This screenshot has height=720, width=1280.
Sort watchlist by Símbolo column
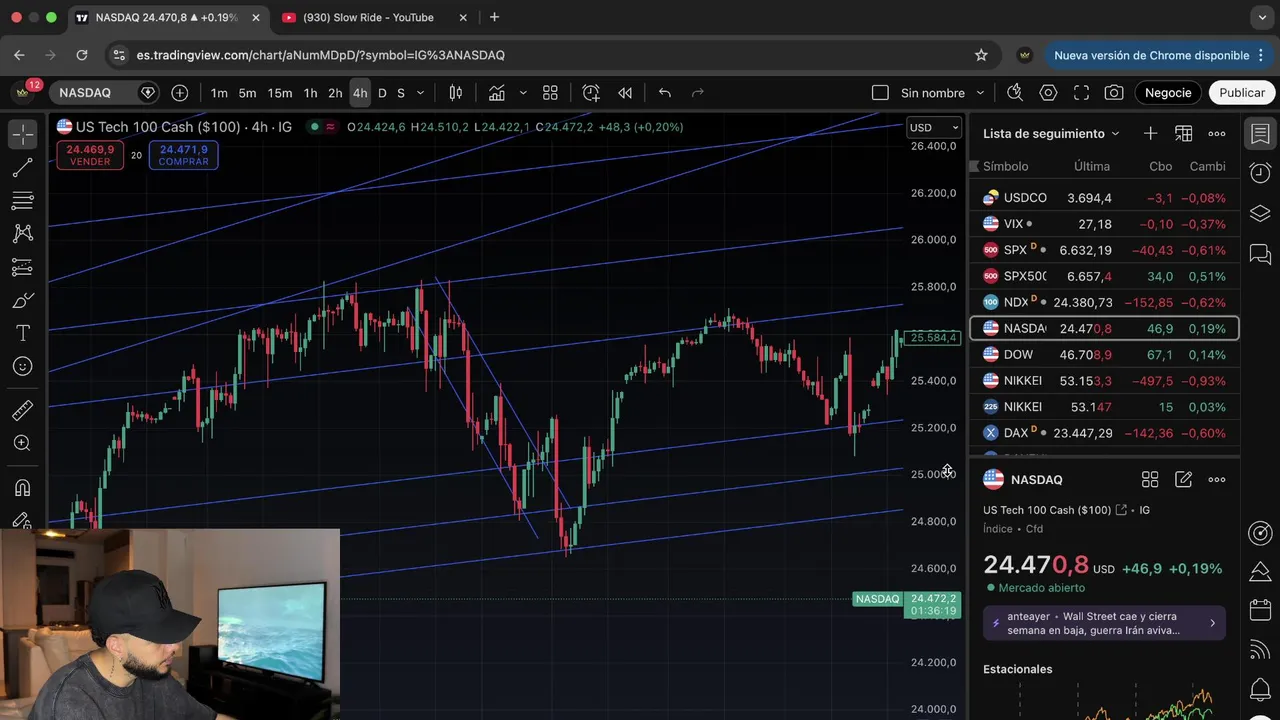1005,167
